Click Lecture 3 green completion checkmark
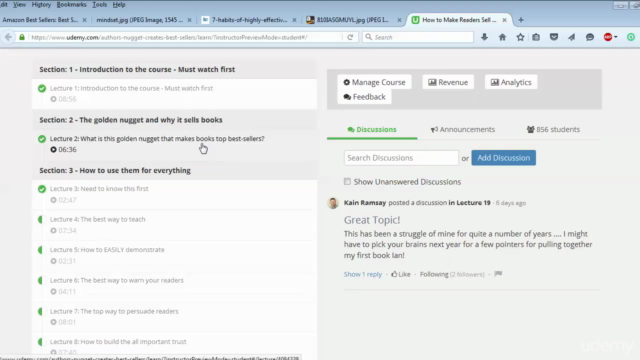Viewport: 640px width, 360px height. (42, 189)
